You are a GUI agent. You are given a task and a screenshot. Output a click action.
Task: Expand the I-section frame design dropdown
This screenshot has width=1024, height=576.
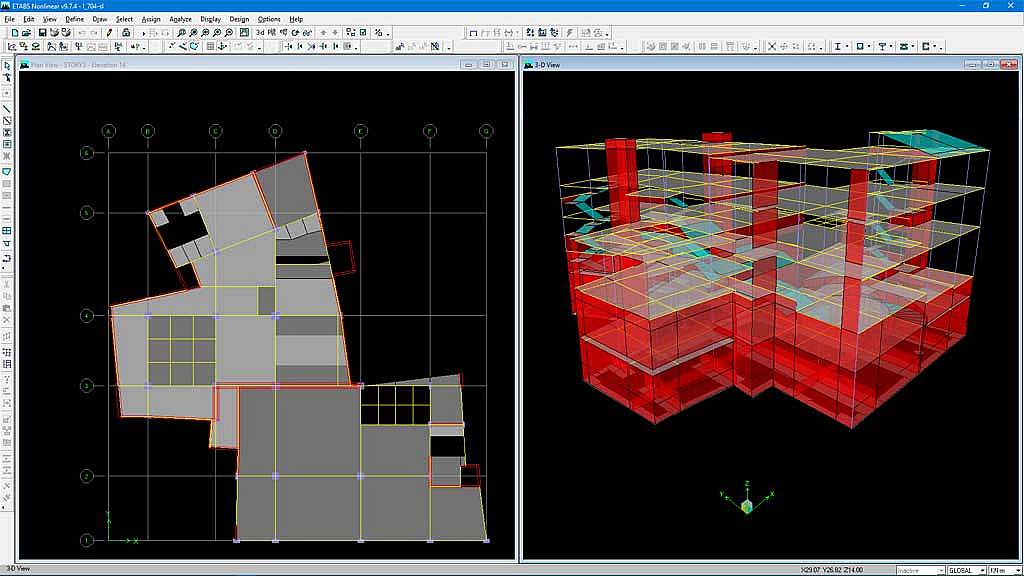tap(847, 46)
